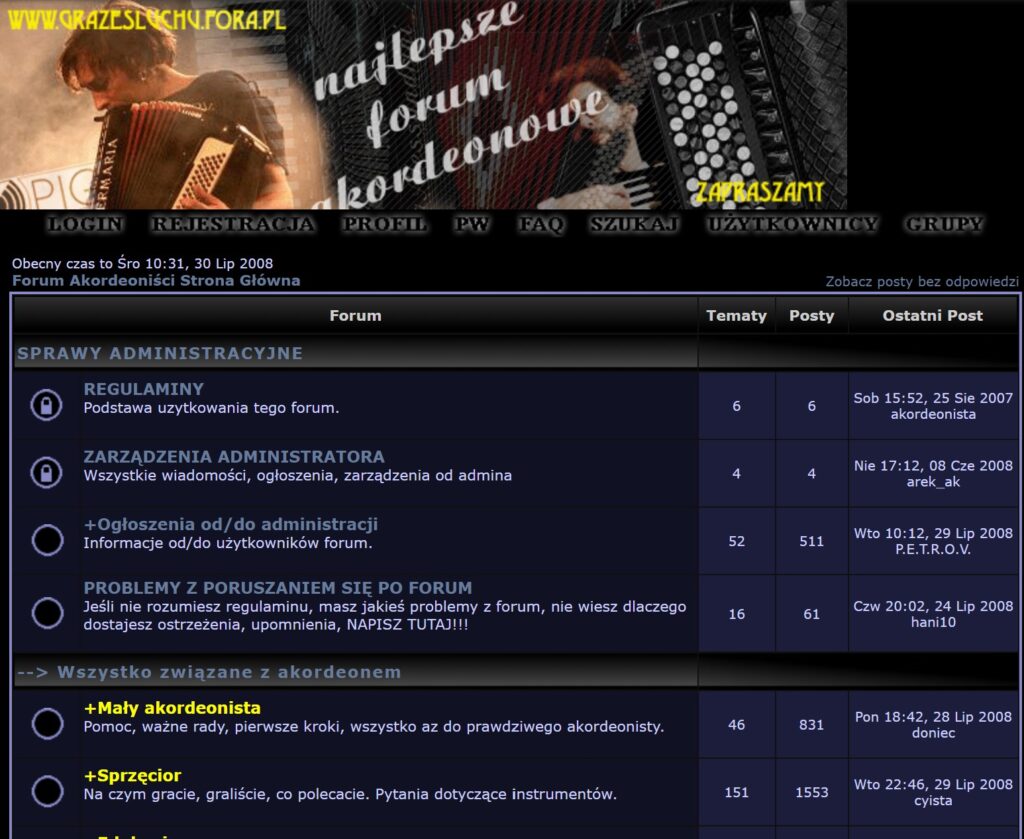This screenshot has width=1024, height=839.
Task: Click the circle icon beside Ogłoszenia od/do administracji
Action: coord(47,540)
